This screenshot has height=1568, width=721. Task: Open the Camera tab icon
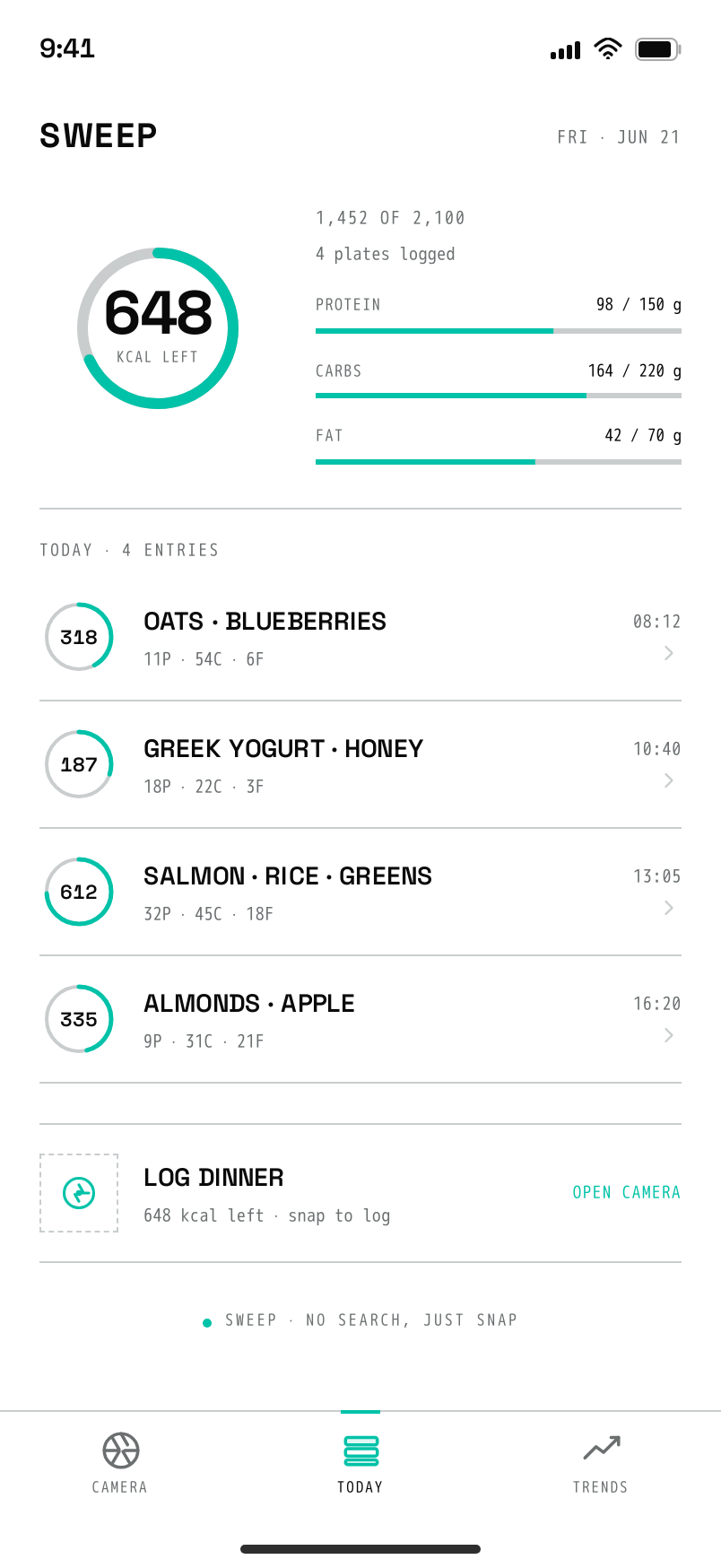point(120,1450)
